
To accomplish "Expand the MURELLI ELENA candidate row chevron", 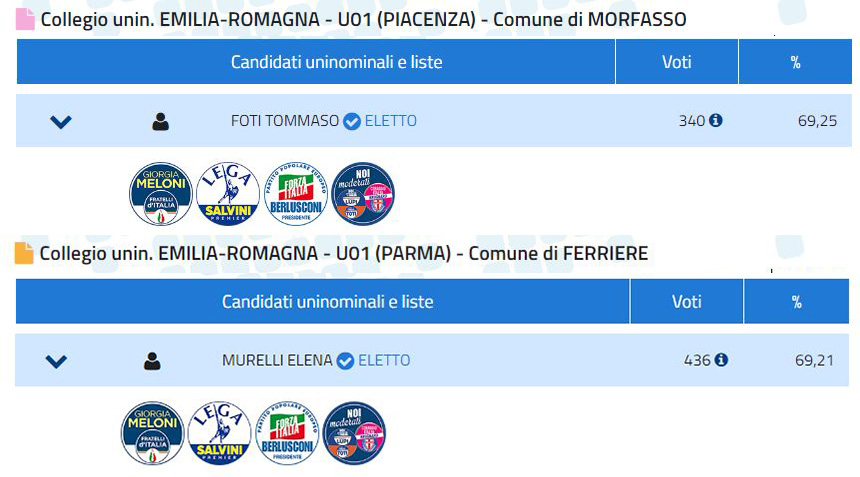I will point(56,361).
